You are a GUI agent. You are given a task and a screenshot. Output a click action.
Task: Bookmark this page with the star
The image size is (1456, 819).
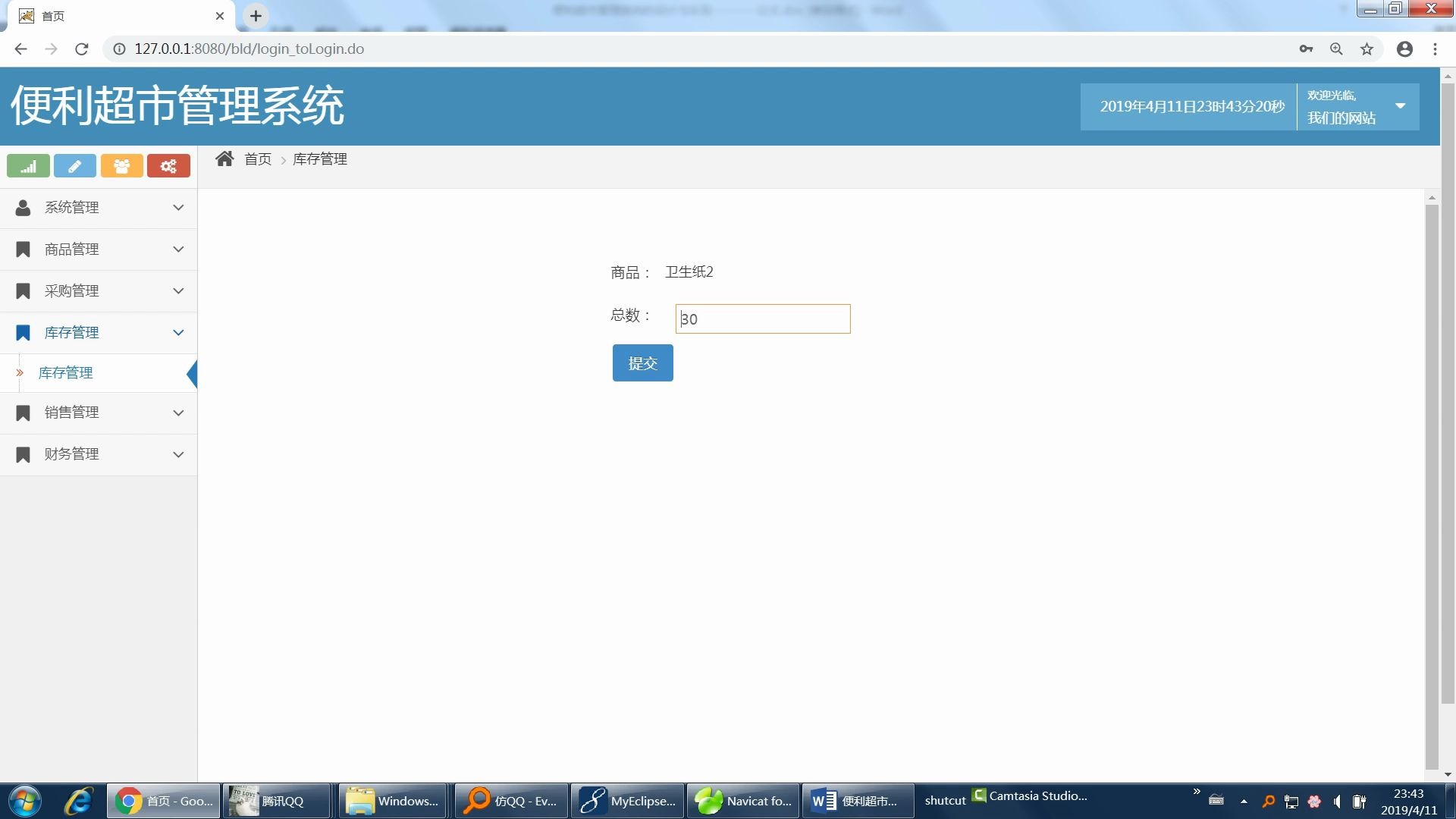[x=1367, y=49]
